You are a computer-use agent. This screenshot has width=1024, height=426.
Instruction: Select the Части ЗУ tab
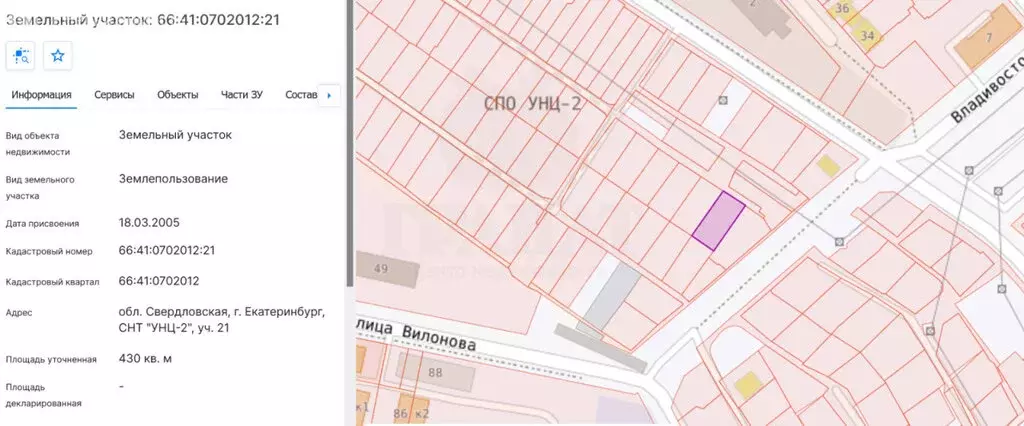pos(242,95)
